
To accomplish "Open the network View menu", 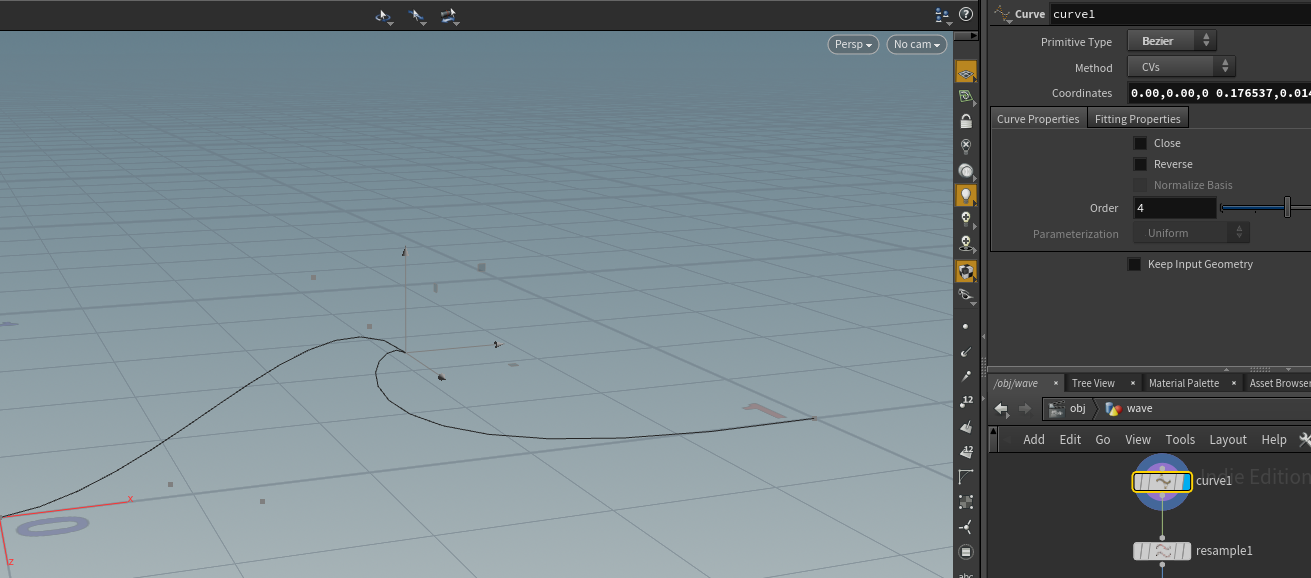I will click(1138, 439).
